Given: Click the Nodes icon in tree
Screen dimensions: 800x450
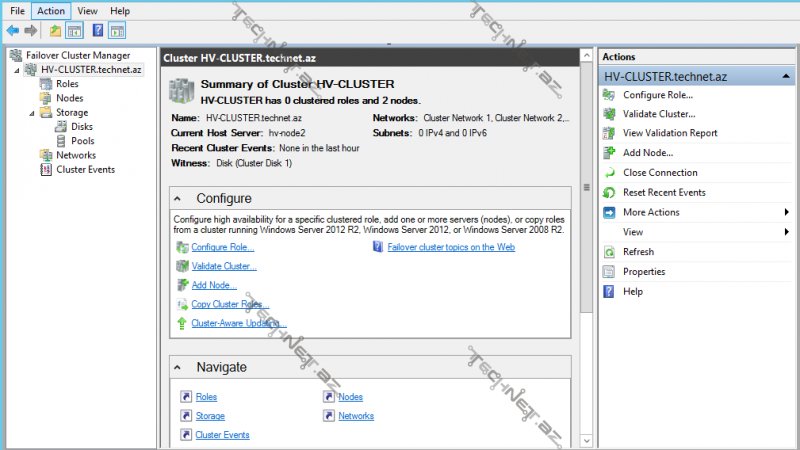Looking at the screenshot, I should click(46, 98).
